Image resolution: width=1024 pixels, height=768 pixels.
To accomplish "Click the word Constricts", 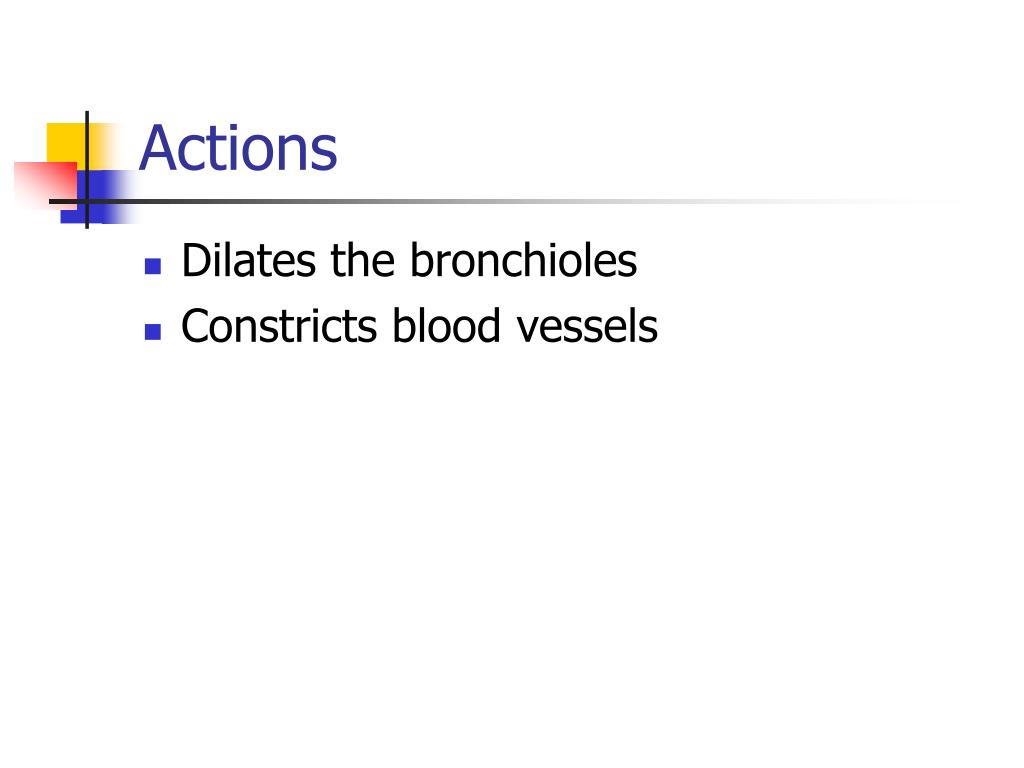I will 279,326.
